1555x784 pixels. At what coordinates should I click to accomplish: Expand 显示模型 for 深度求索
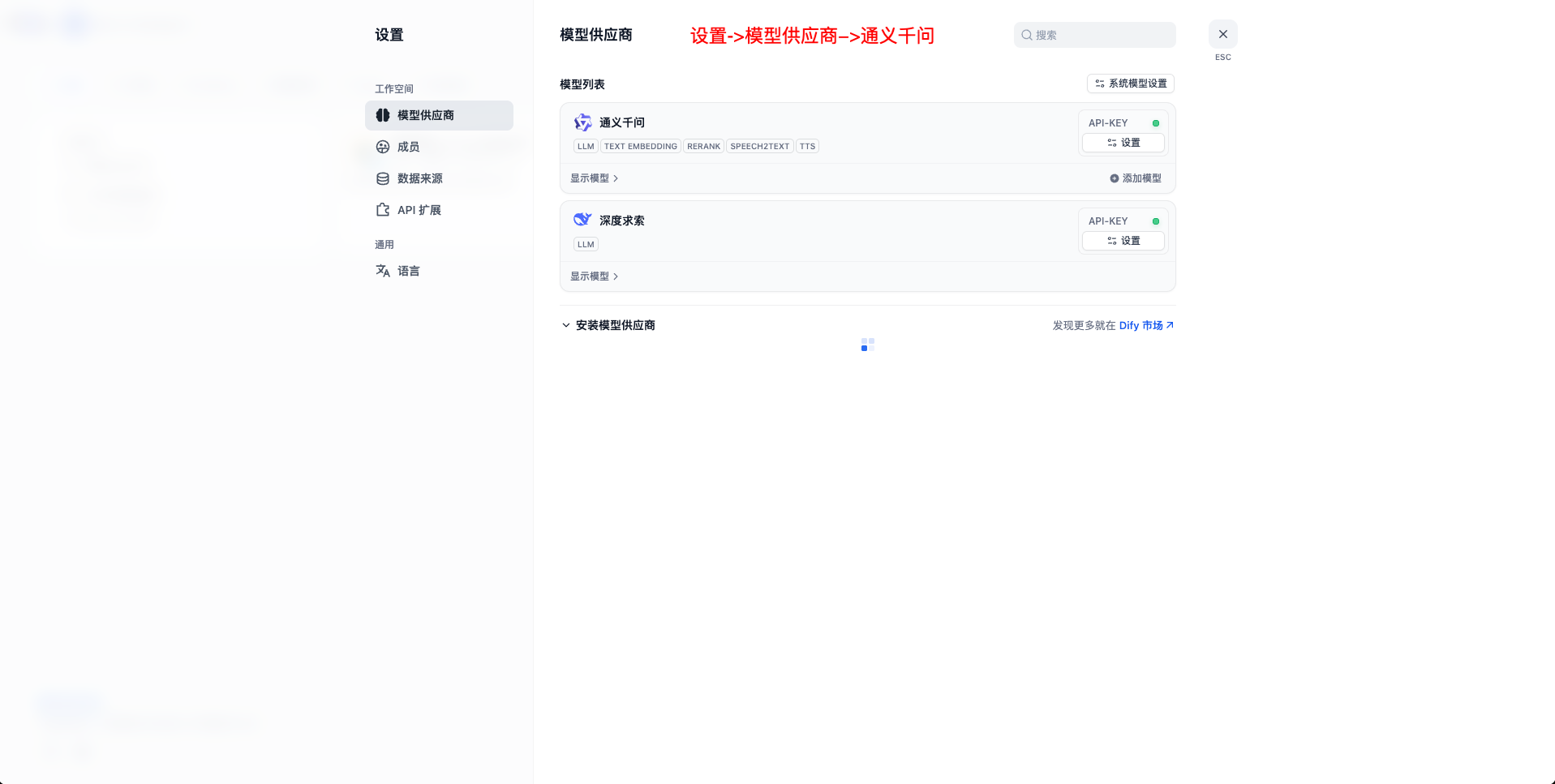(x=595, y=276)
